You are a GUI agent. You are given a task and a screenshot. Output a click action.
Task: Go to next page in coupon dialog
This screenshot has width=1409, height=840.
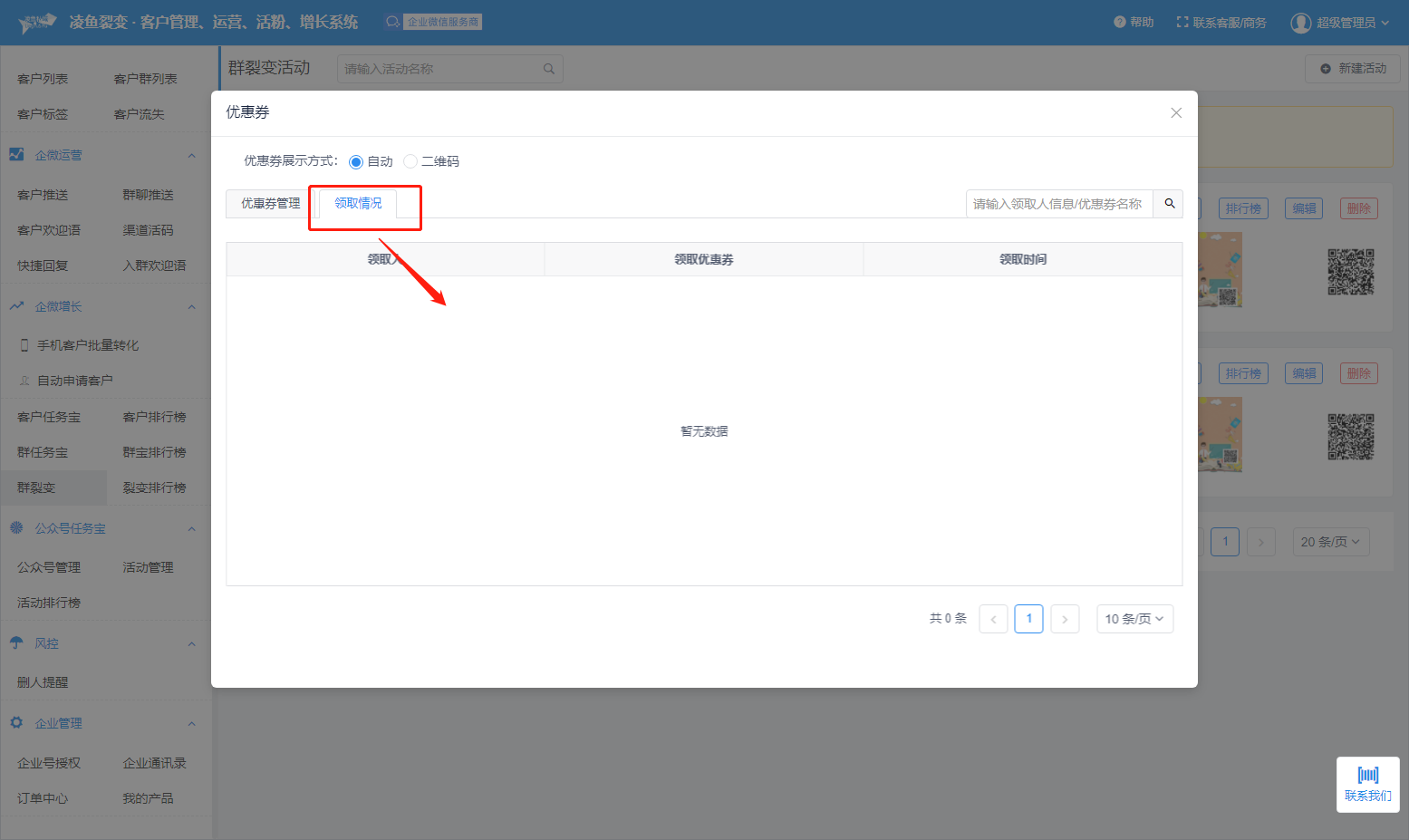click(x=1065, y=619)
